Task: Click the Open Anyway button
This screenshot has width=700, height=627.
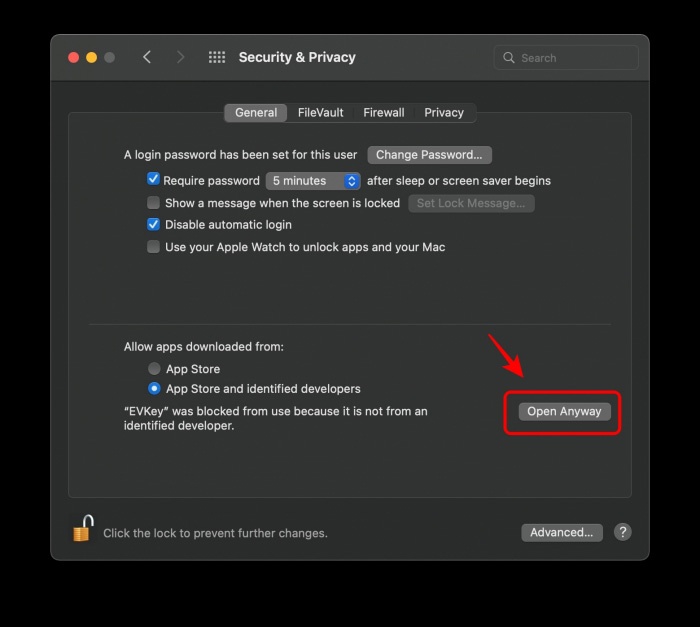Action: pos(564,411)
